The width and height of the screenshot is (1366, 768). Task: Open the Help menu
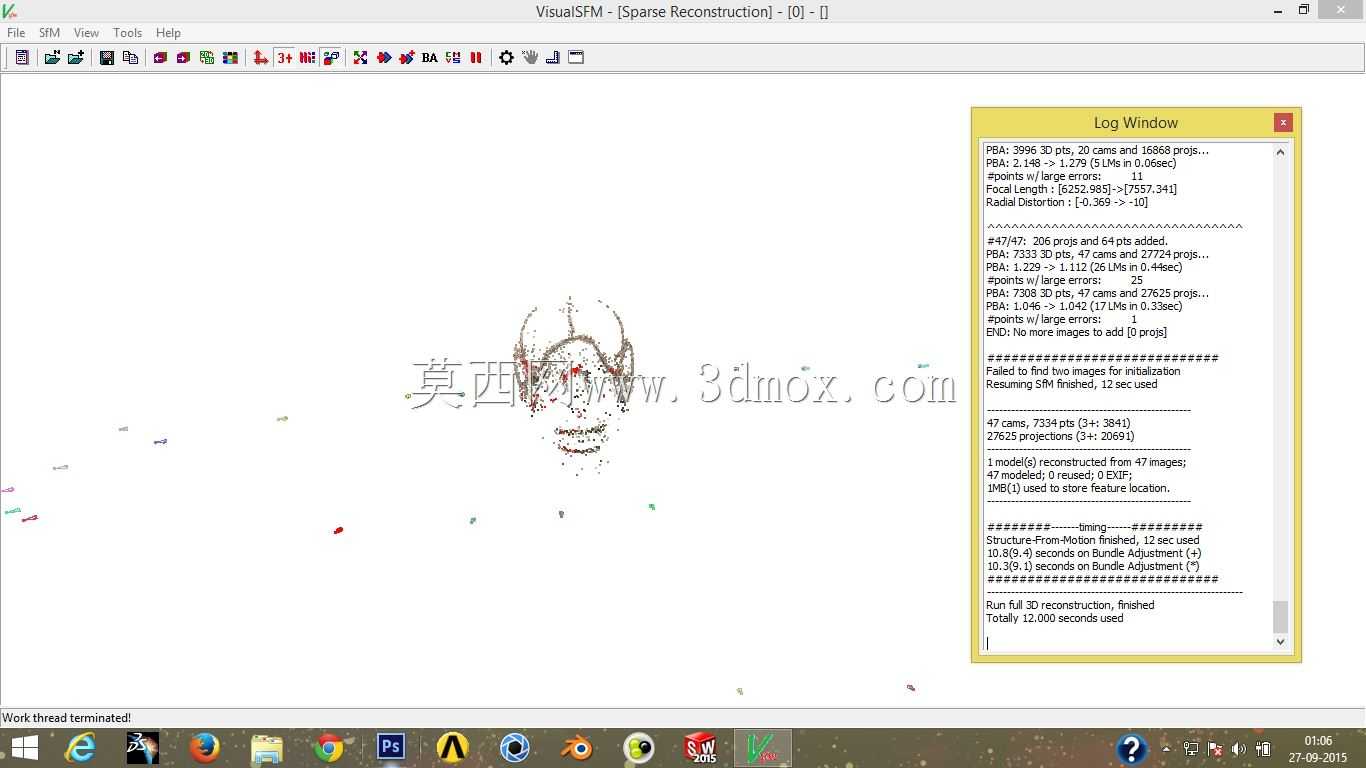[168, 33]
